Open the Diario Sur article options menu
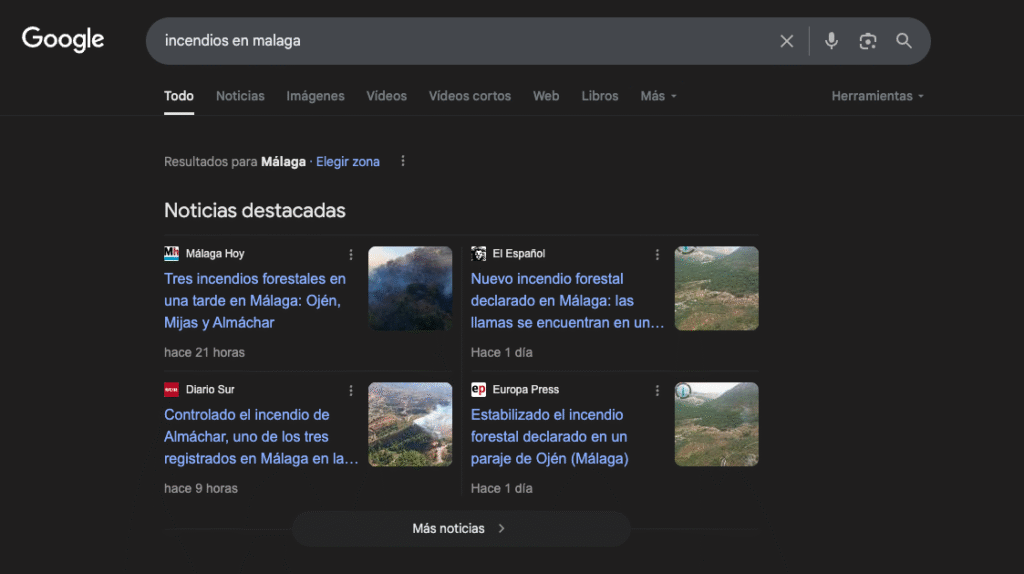This screenshot has height=574, width=1024. [351, 390]
